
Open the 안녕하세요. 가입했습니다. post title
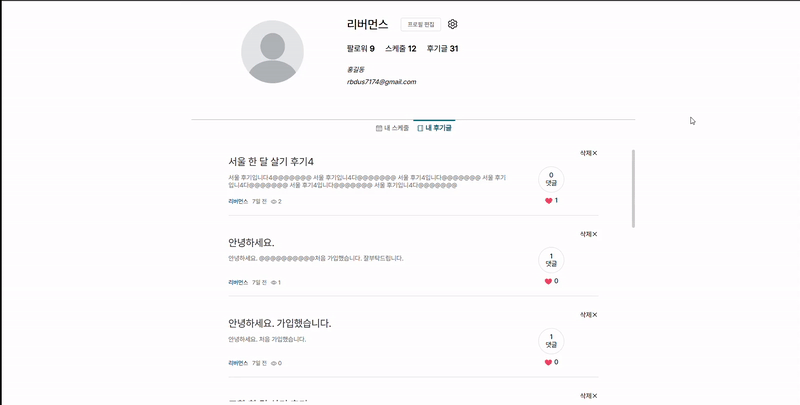point(280,323)
